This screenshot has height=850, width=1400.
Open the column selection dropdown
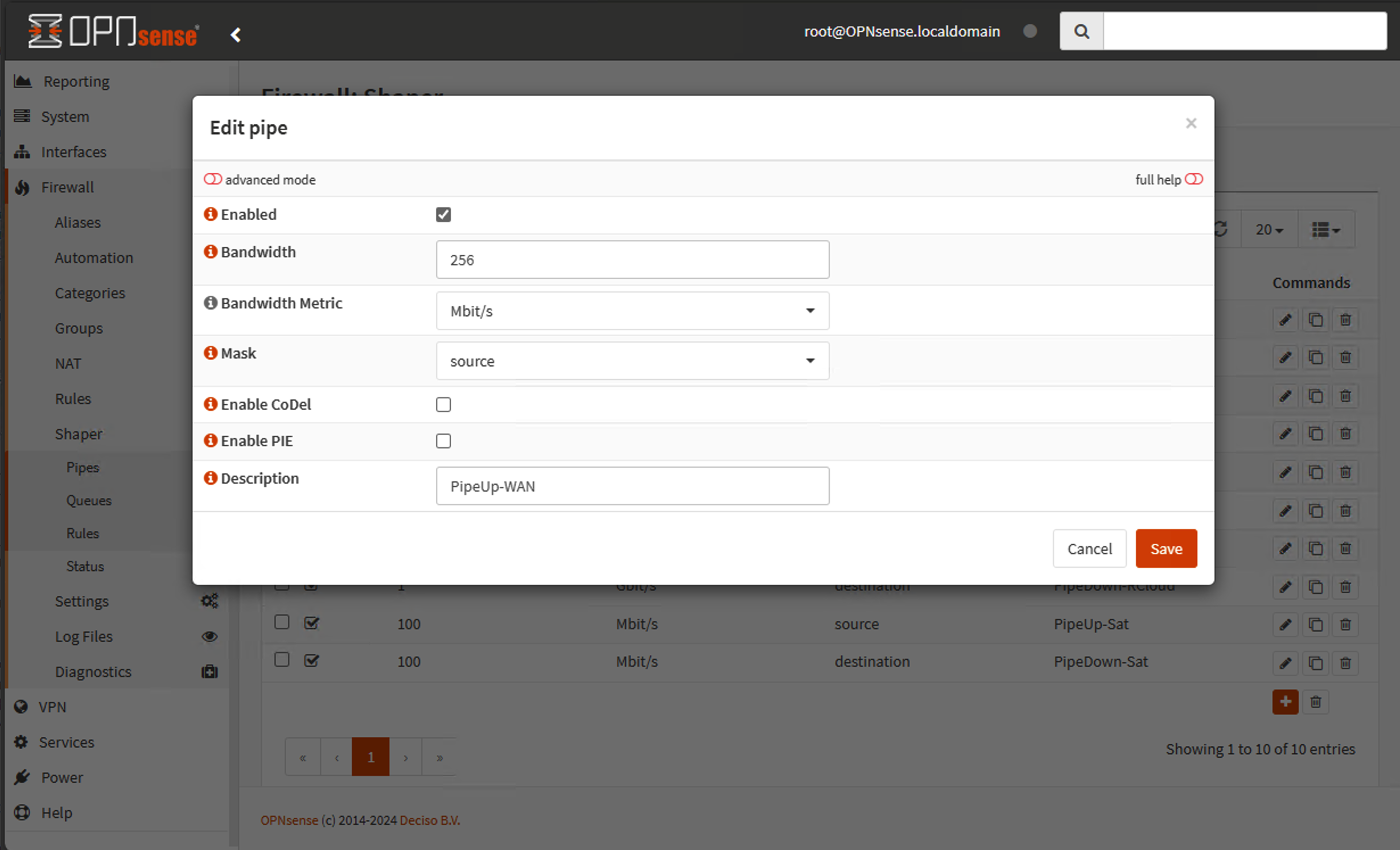click(x=1327, y=229)
